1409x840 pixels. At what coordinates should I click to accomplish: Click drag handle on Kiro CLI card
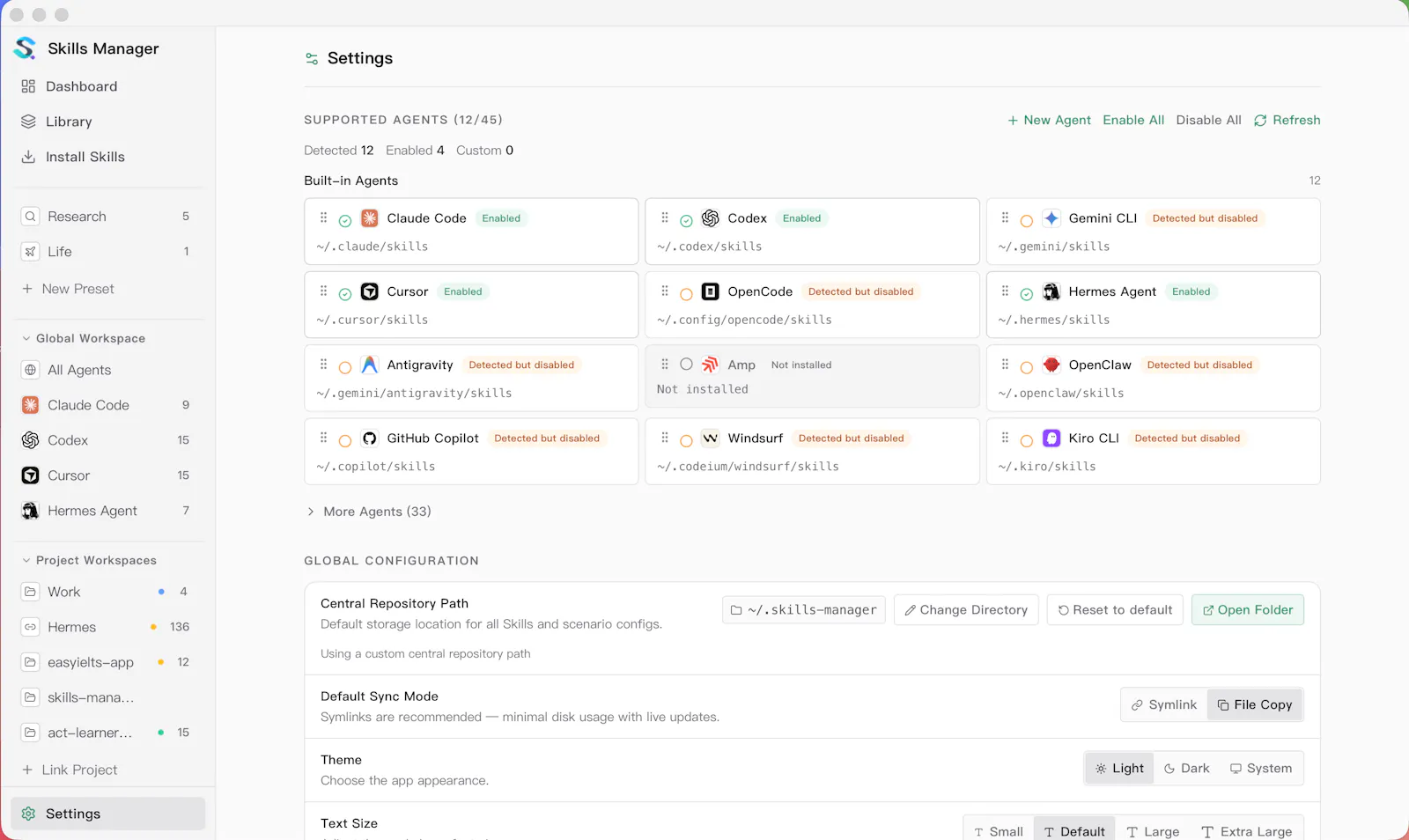point(1005,437)
